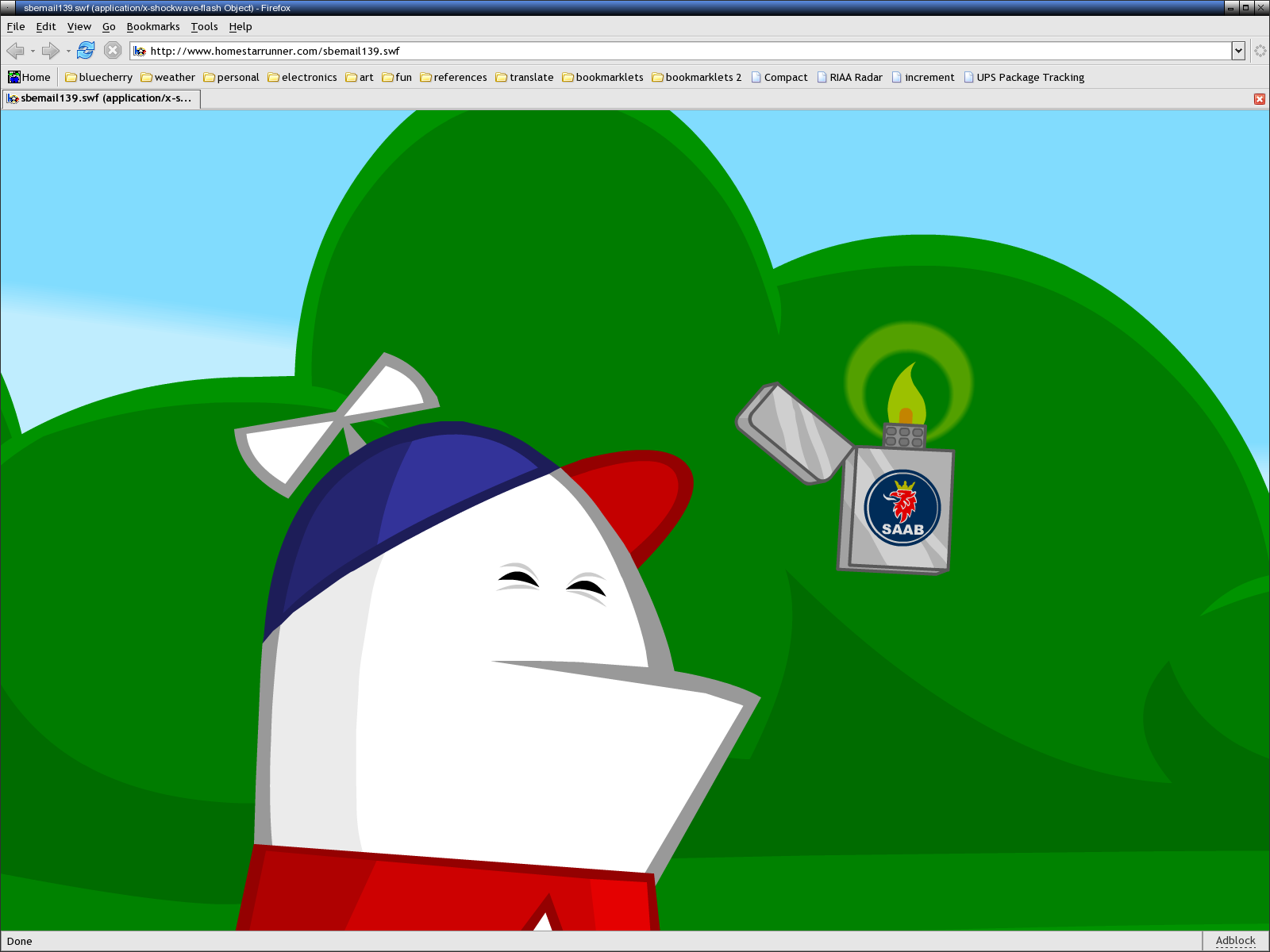Click the Done status text
The image size is (1270, 952).
click(20, 942)
